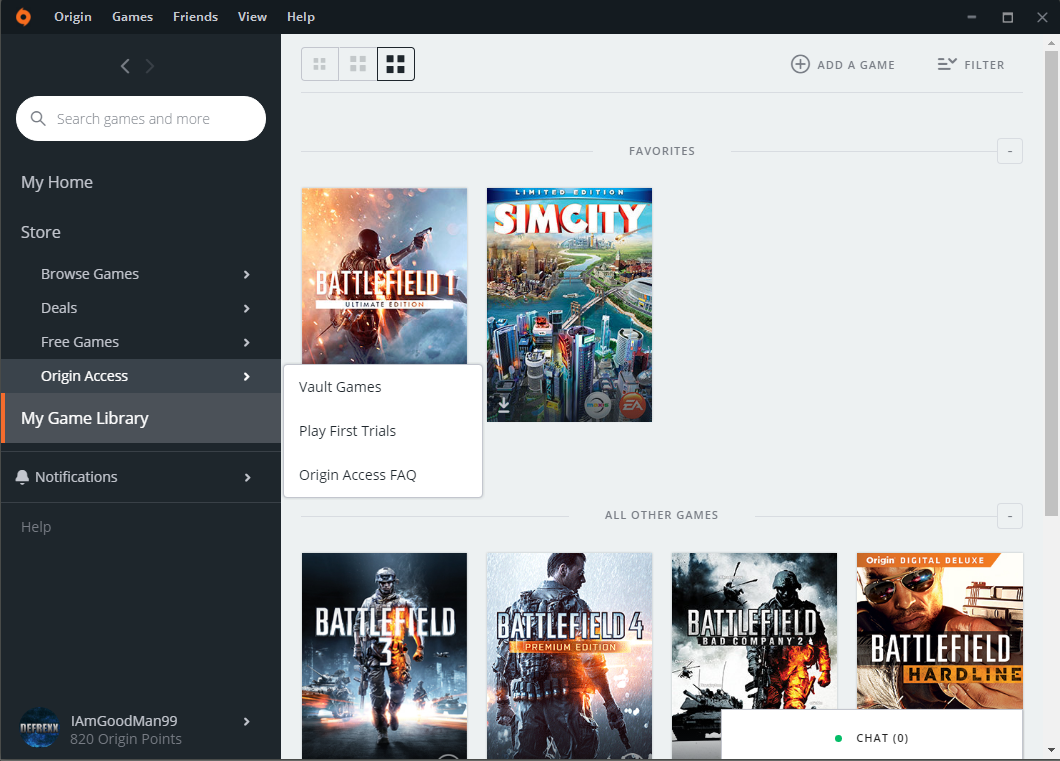
Task: Open Notifications in sidebar
Action: tap(76, 477)
